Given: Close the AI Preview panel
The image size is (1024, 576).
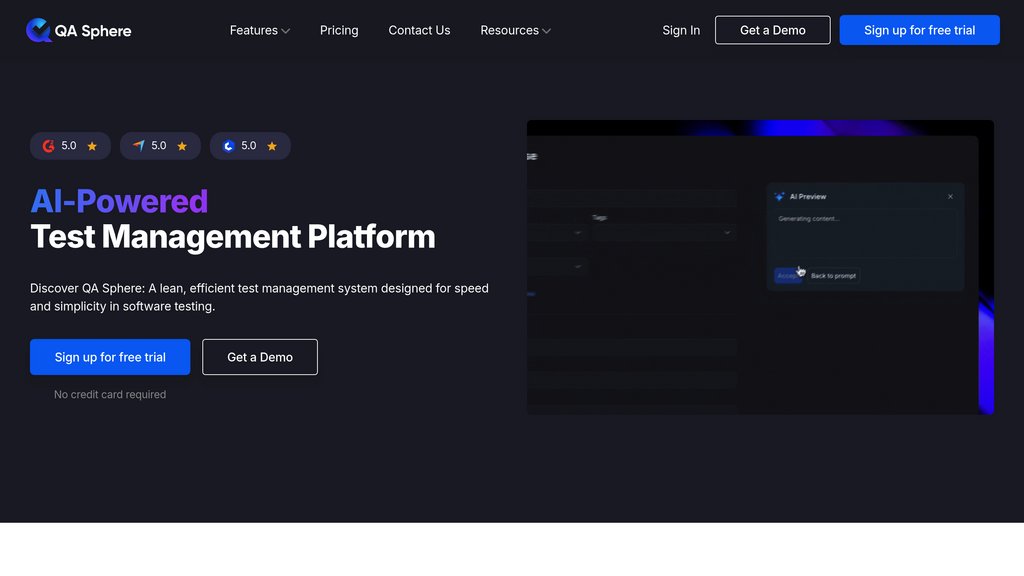Looking at the screenshot, I should click(x=951, y=196).
